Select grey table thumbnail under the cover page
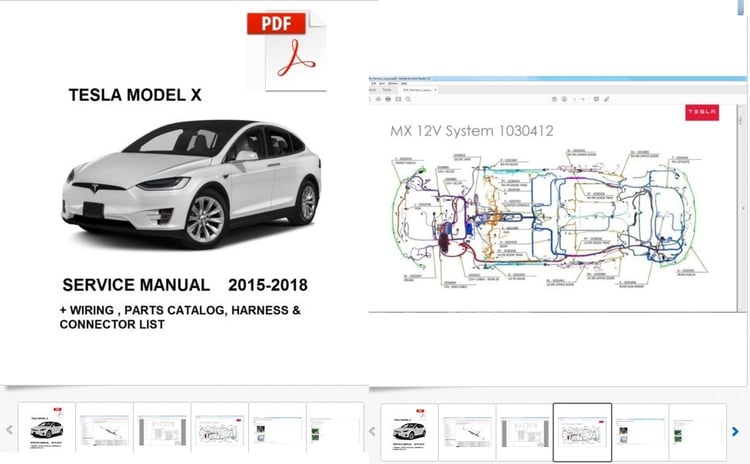 click(162, 427)
